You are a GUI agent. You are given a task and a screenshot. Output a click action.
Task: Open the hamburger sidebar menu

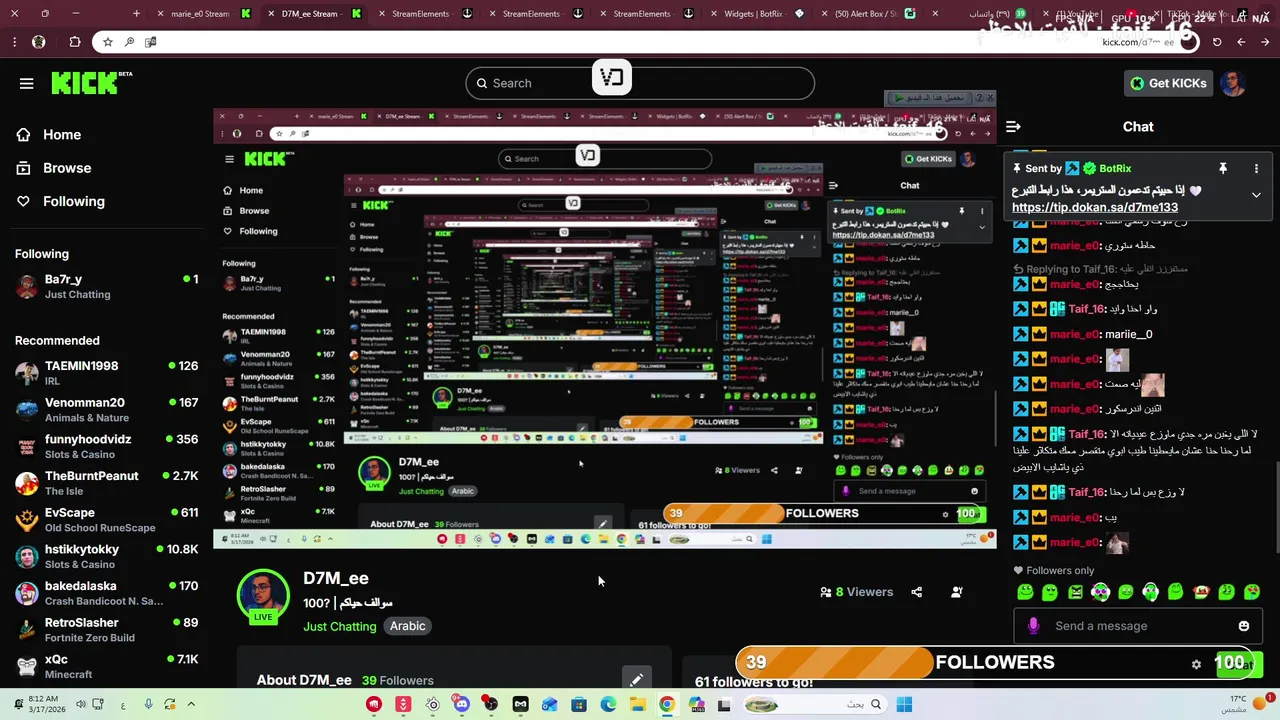coord(27,83)
